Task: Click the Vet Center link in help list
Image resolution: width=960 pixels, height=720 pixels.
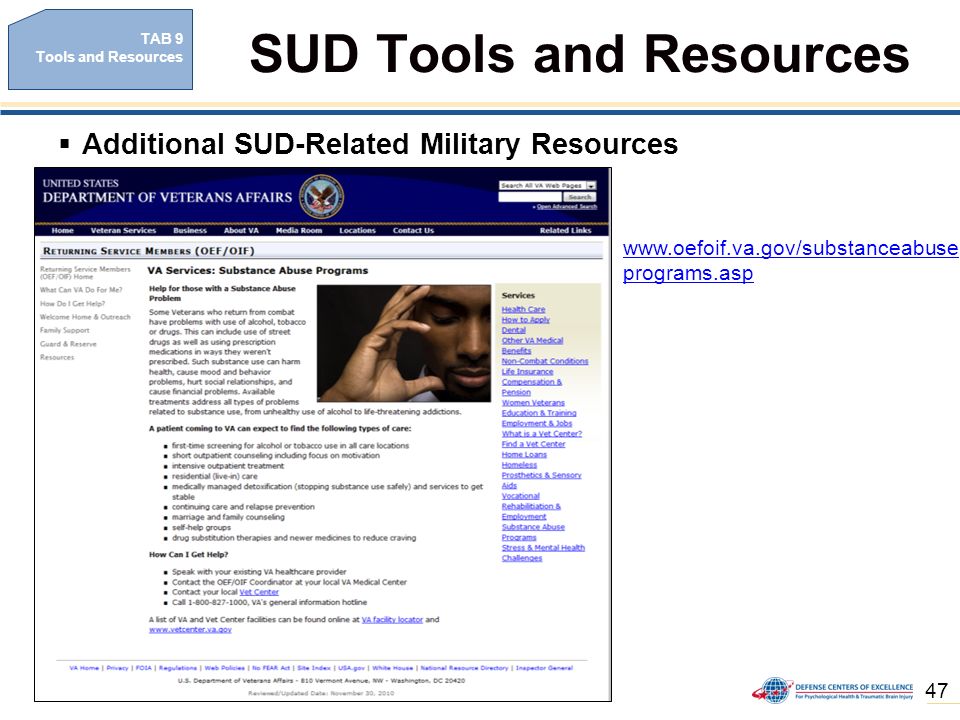Action: point(259,593)
